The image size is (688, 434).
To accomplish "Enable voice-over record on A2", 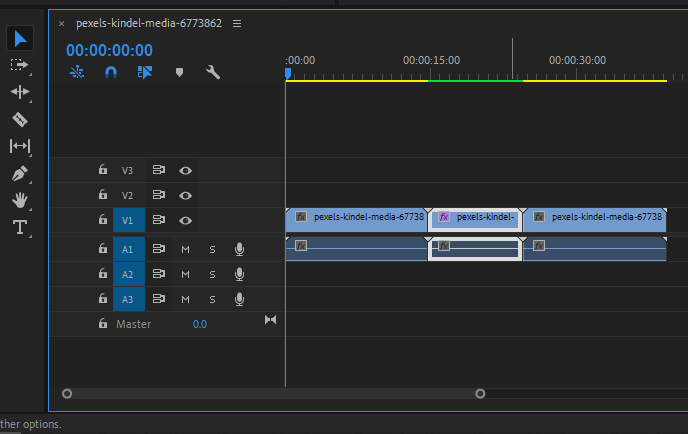I will 239,274.
